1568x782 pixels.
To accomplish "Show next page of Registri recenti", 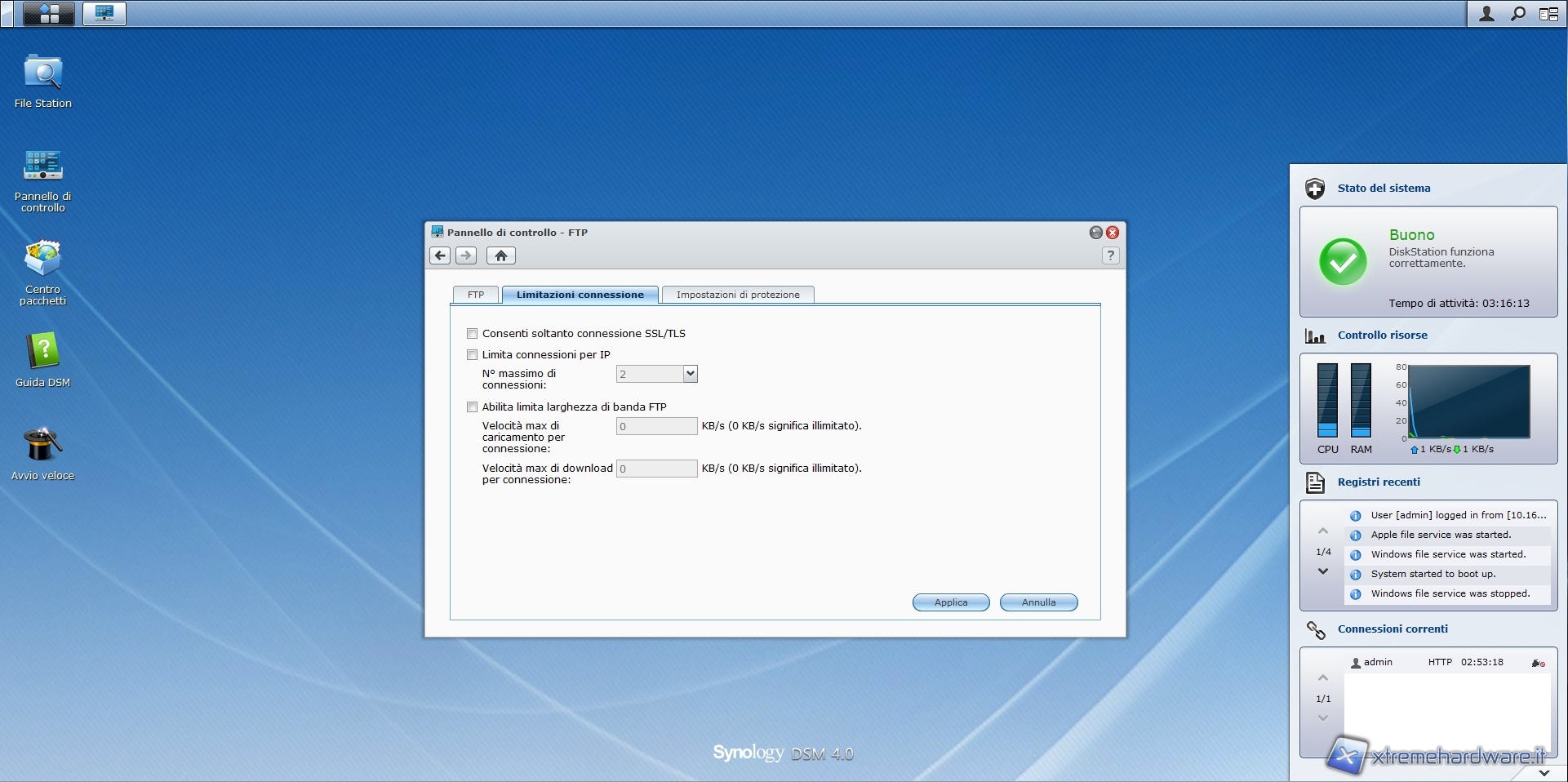I will (1323, 571).
